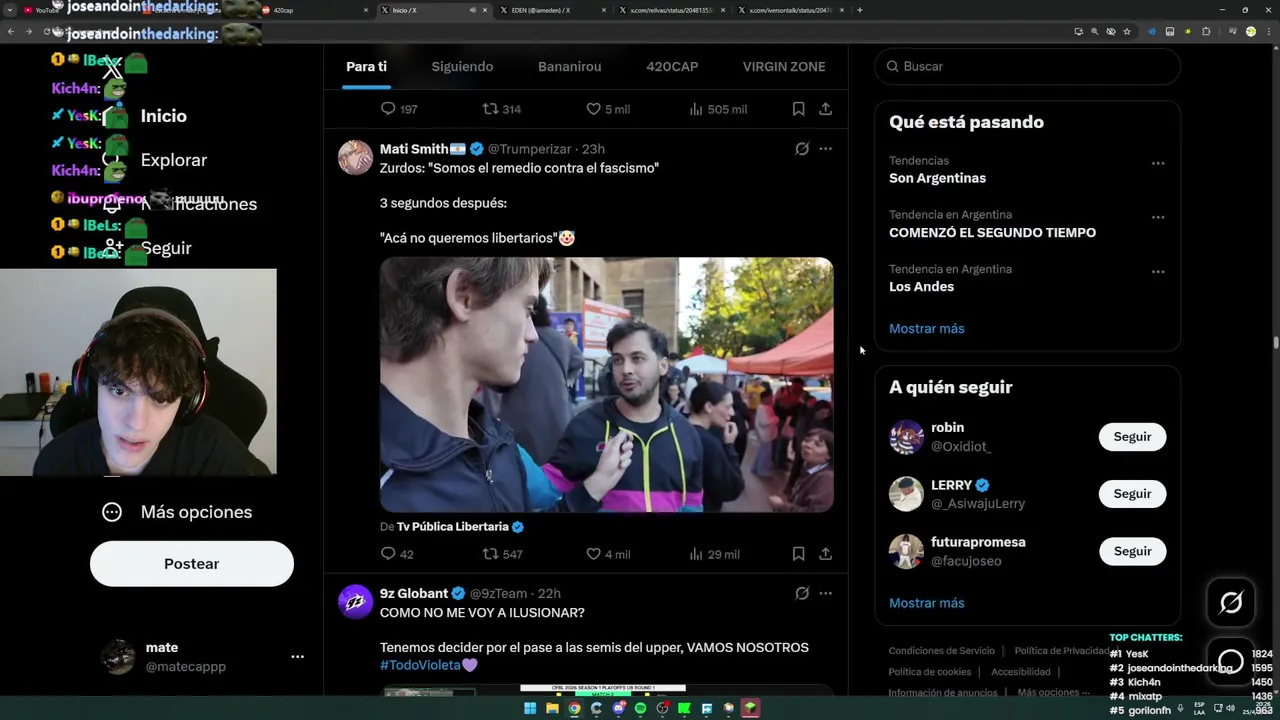Screen dimensions: 1280x720
Task: Open 9z Globant profile avatar
Action: (355, 602)
